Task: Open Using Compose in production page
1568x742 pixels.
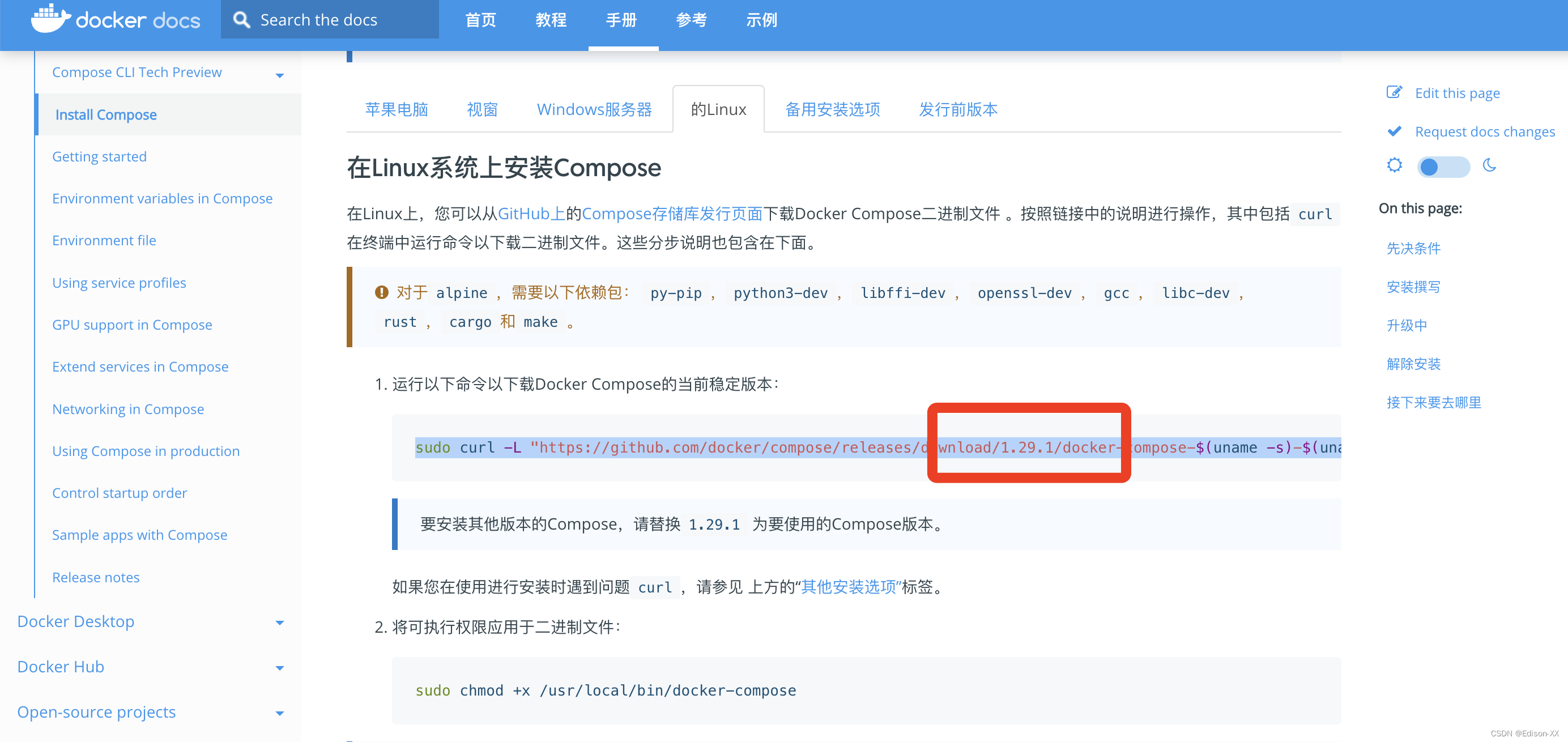Action: pos(146,450)
